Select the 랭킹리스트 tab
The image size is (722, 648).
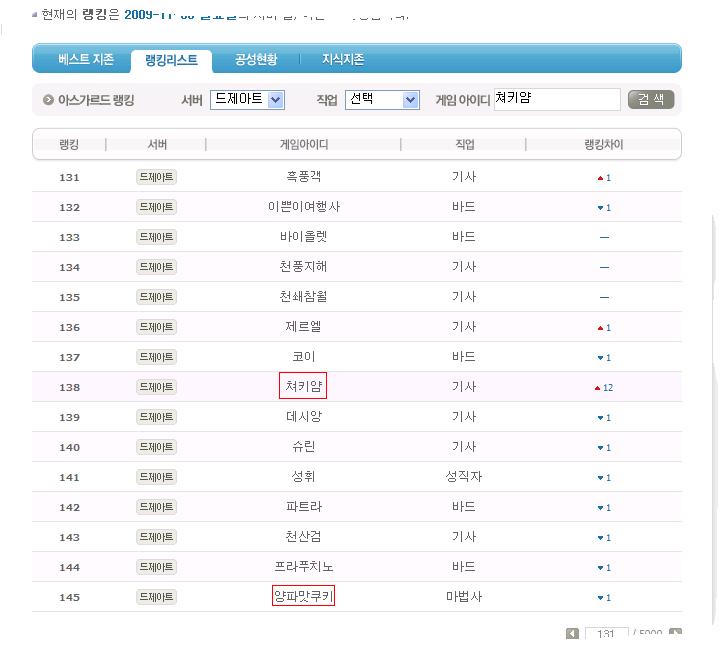[x=171, y=60]
